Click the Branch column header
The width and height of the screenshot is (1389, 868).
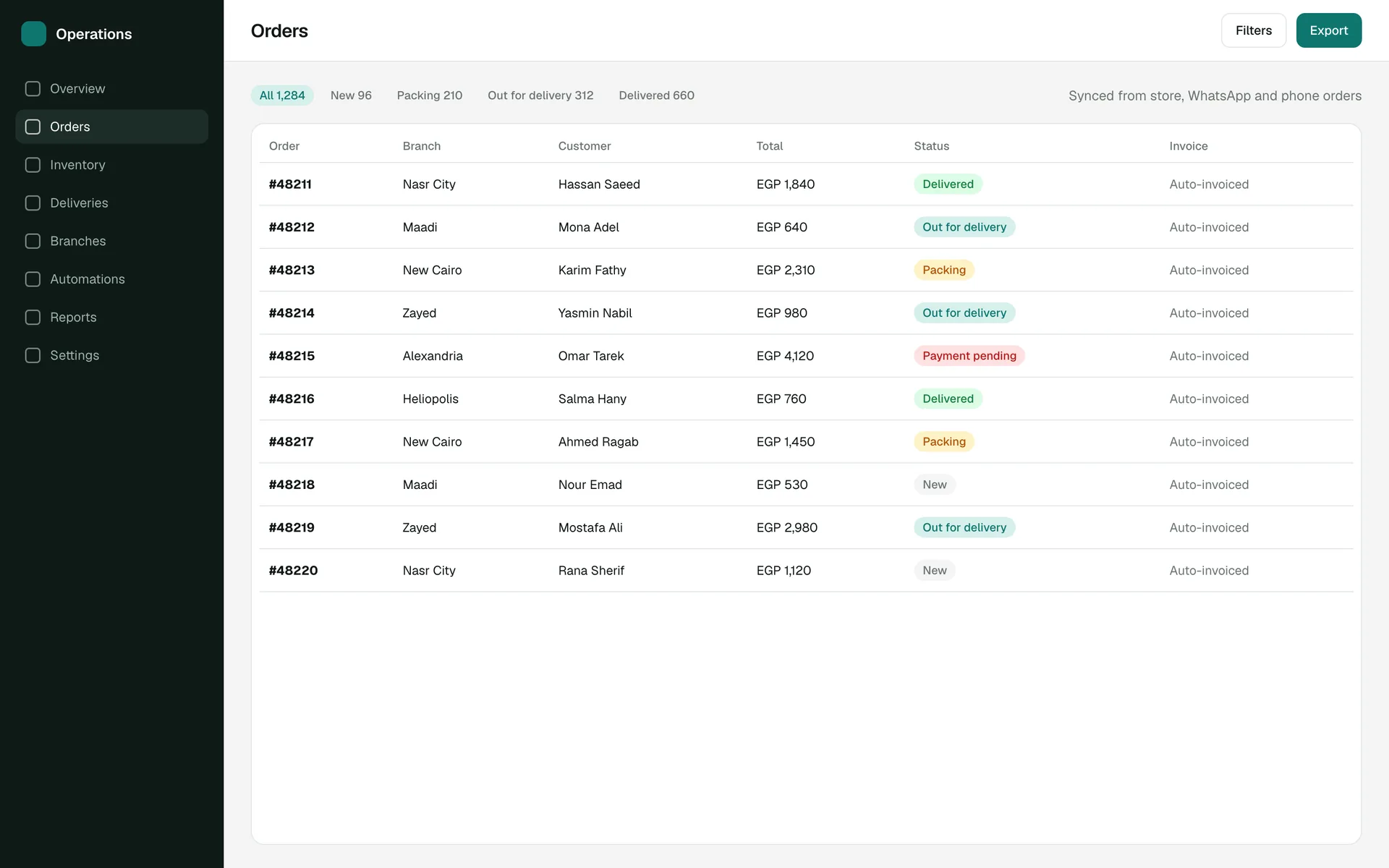pyautogui.click(x=421, y=146)
